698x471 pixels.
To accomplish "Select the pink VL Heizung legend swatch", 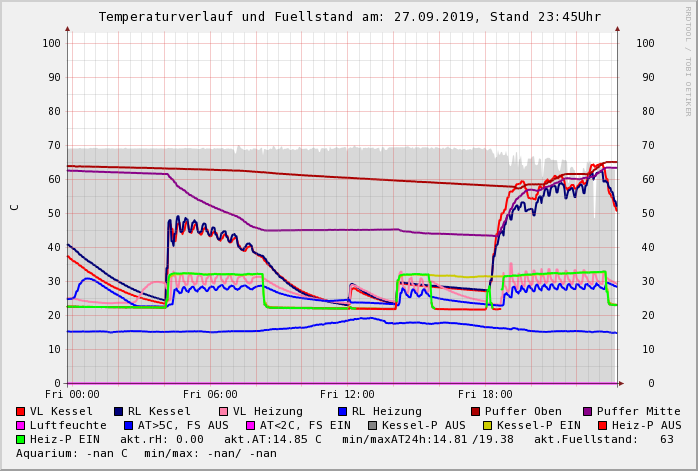I will click(223, 411).
